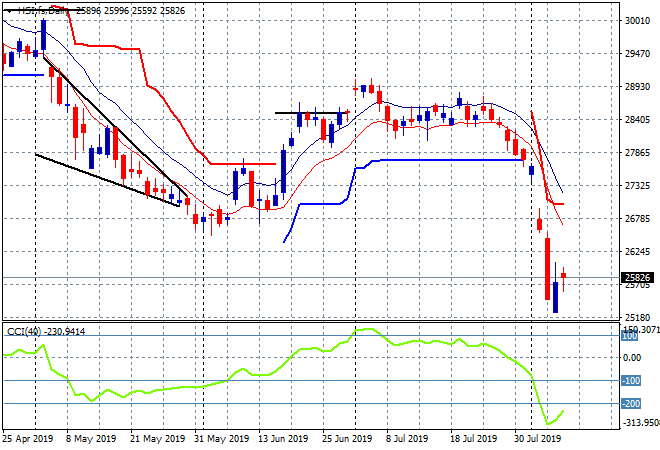Click the 26245 price axis label

(x=637, y=251)
